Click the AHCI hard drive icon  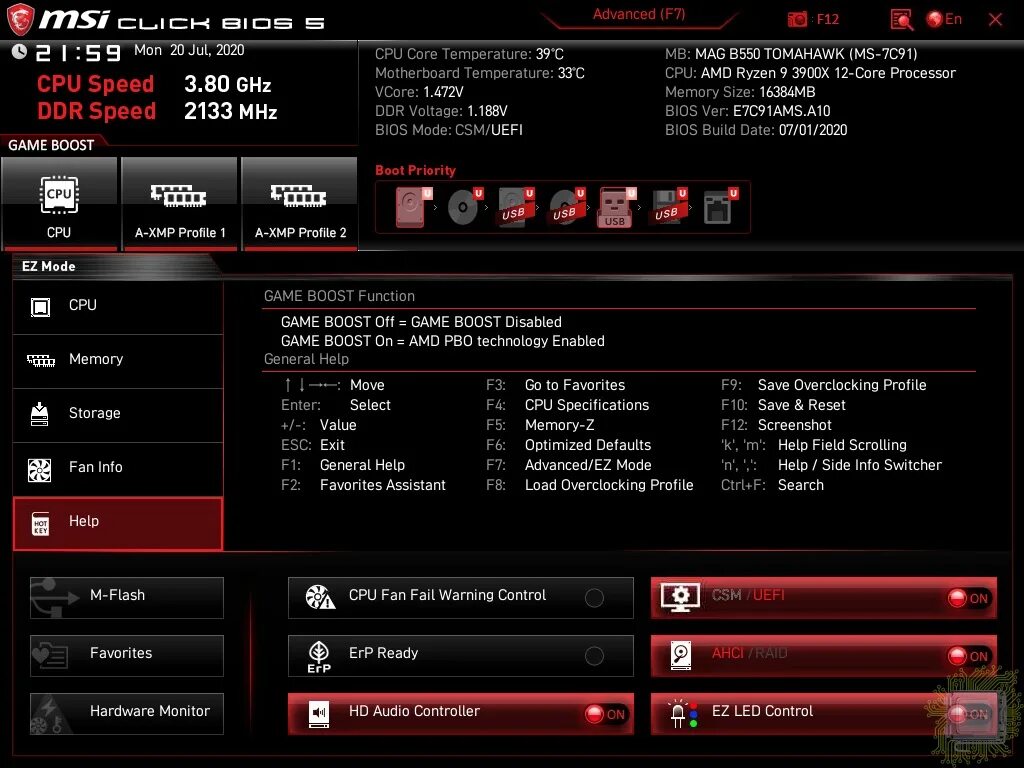point(680,656)
